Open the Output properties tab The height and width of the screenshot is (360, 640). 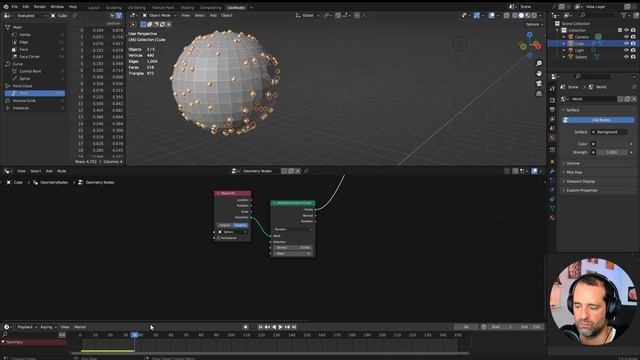552,110
